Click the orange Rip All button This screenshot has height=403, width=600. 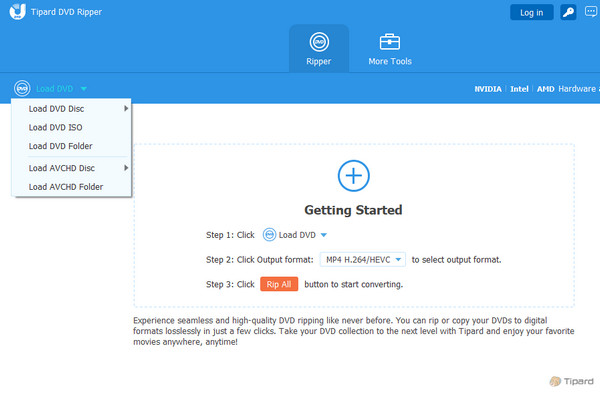coord(279,284)
